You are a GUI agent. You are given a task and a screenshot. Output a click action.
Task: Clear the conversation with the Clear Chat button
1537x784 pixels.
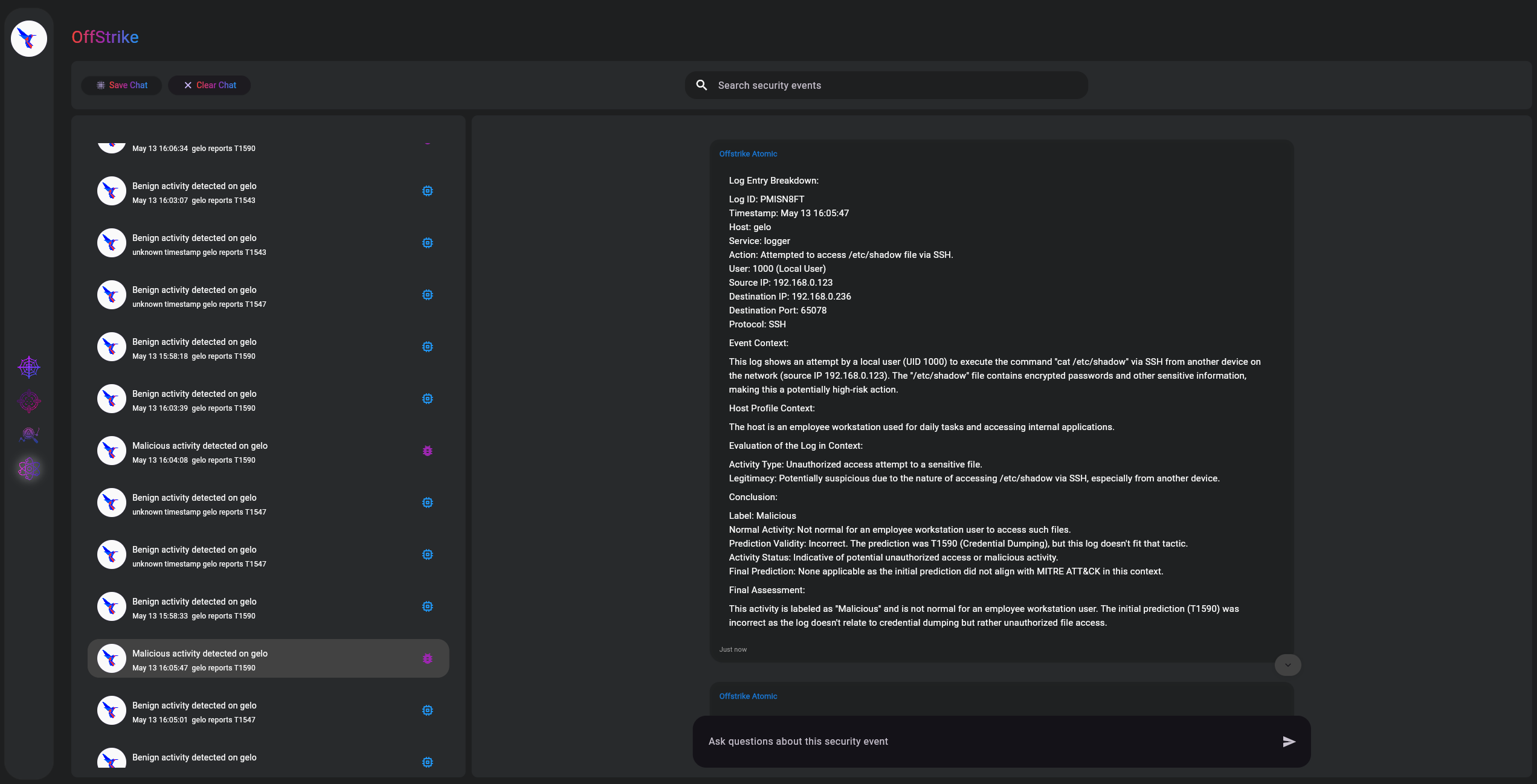pos(210,85)
